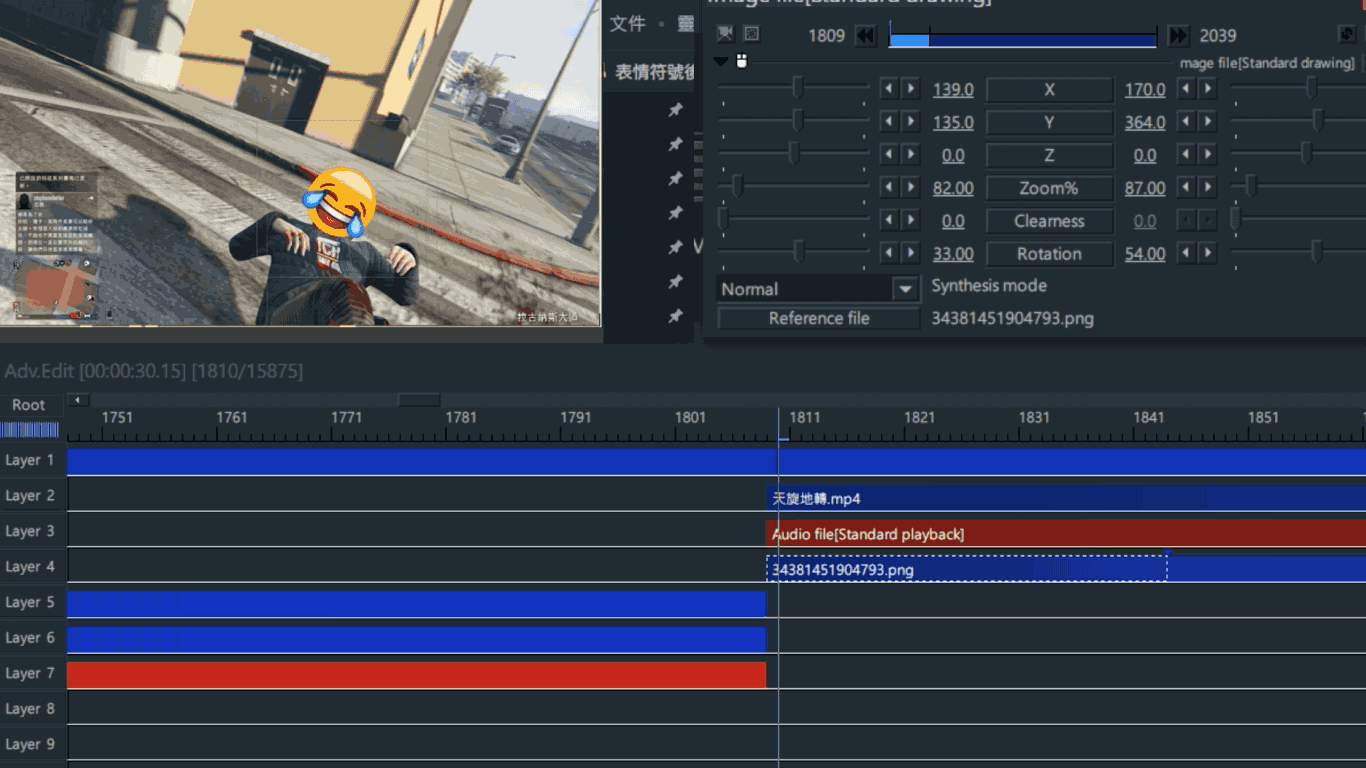
Task: Click the X parameter button
Action: point(1049,89)
